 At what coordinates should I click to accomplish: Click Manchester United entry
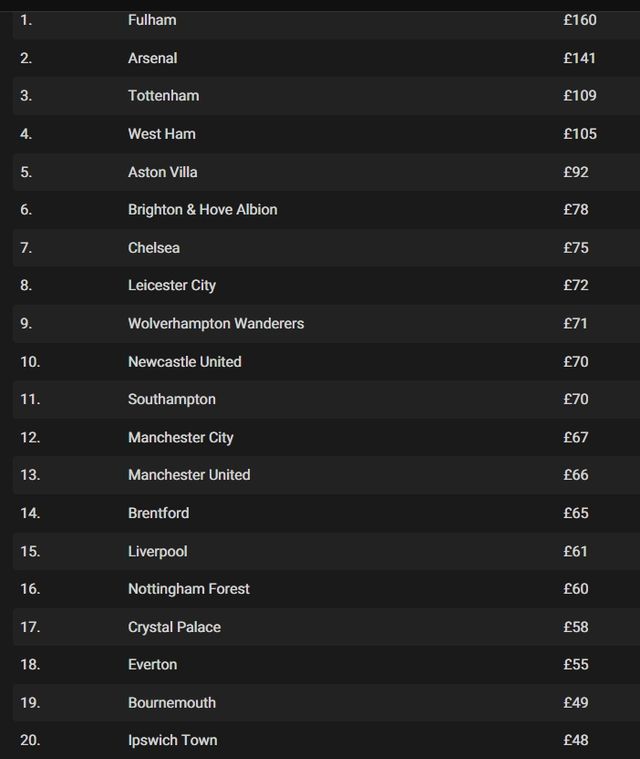coord(189,475)
